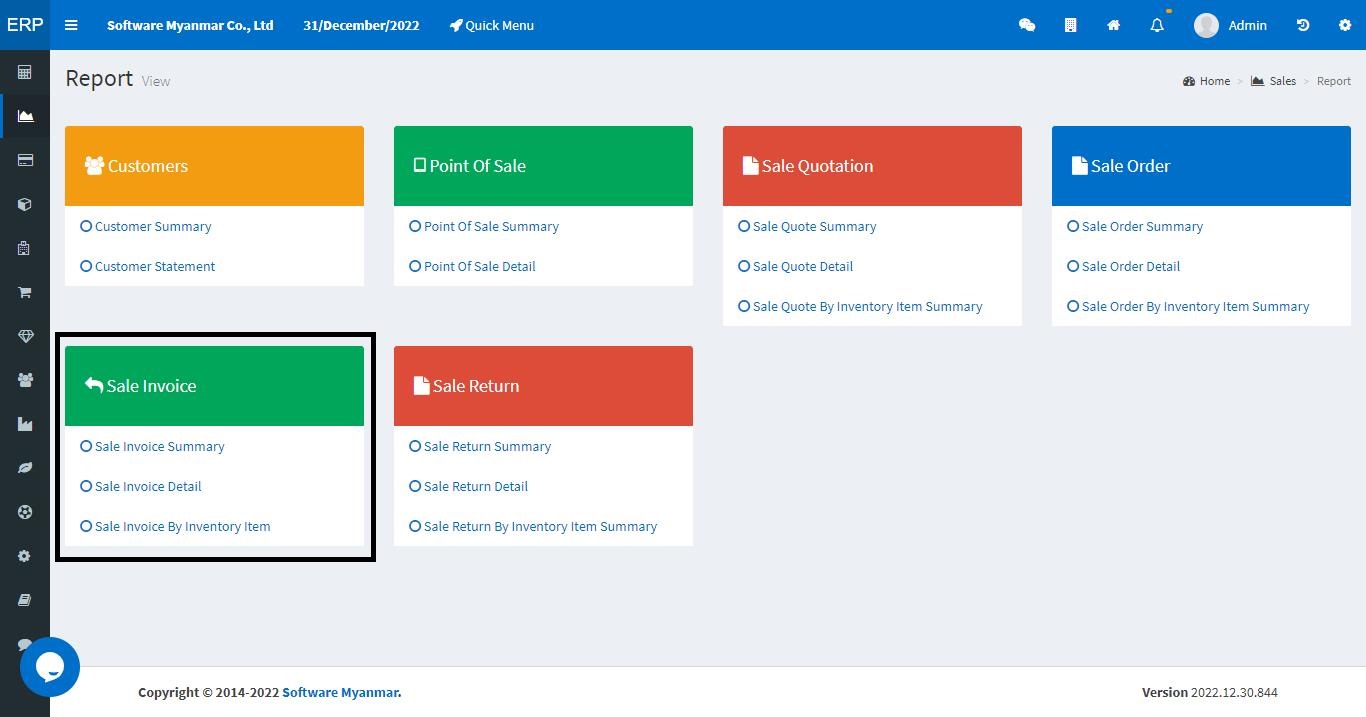The image size is (1366, 717).
Task: Click the soccer ball icon in sidebar
Action: tap(25, 512)
